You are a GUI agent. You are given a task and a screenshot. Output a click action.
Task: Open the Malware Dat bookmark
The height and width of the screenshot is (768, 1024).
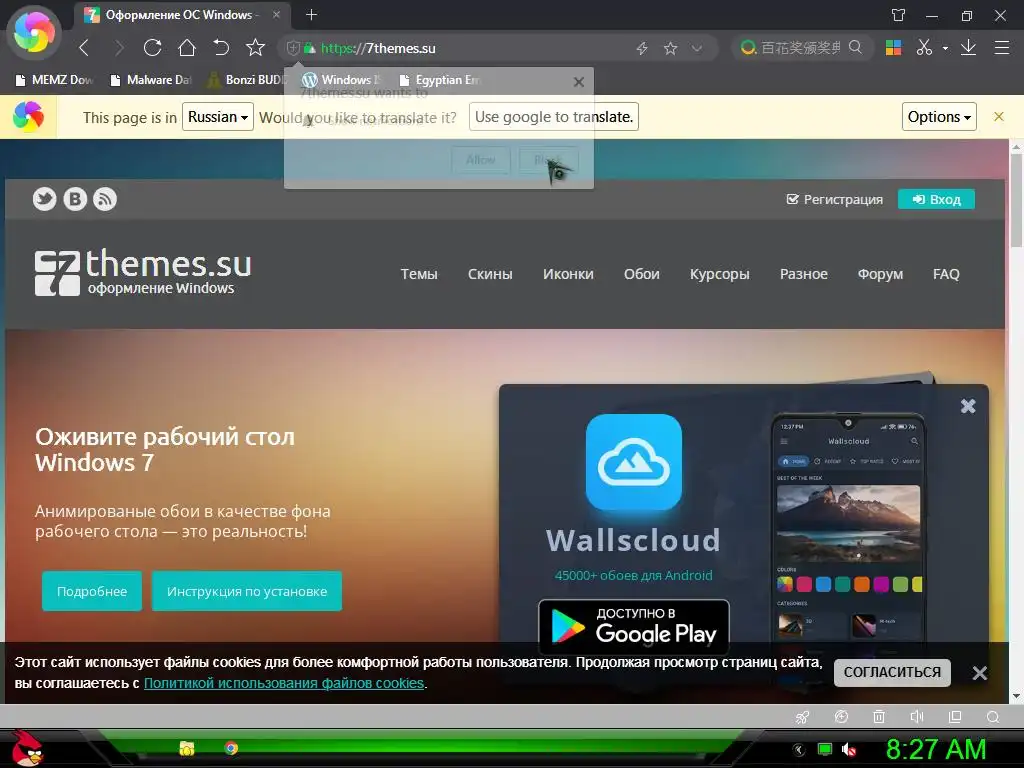click(151, 80)
